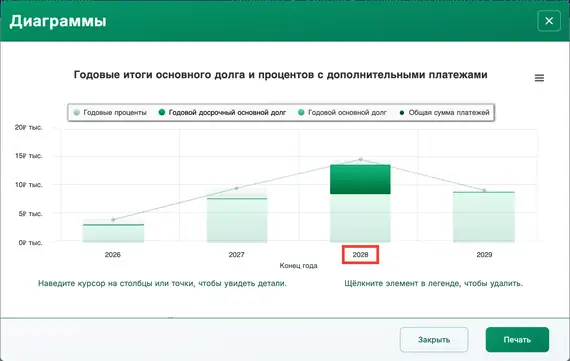570x361 pixels.
Task: Open the chart hamburger menu
Action: (539, 78)
